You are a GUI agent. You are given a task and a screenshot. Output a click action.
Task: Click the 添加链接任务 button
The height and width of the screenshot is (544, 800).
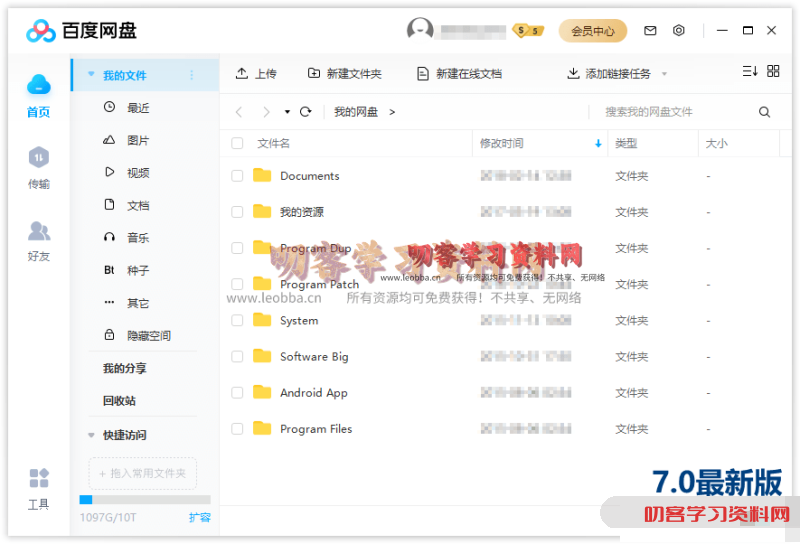tap(609, 74)
